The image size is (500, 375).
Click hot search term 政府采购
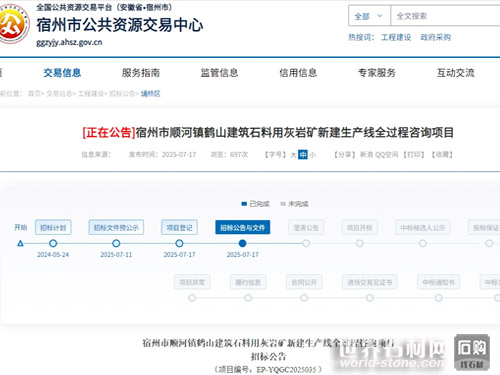click(x=436, y=37)
